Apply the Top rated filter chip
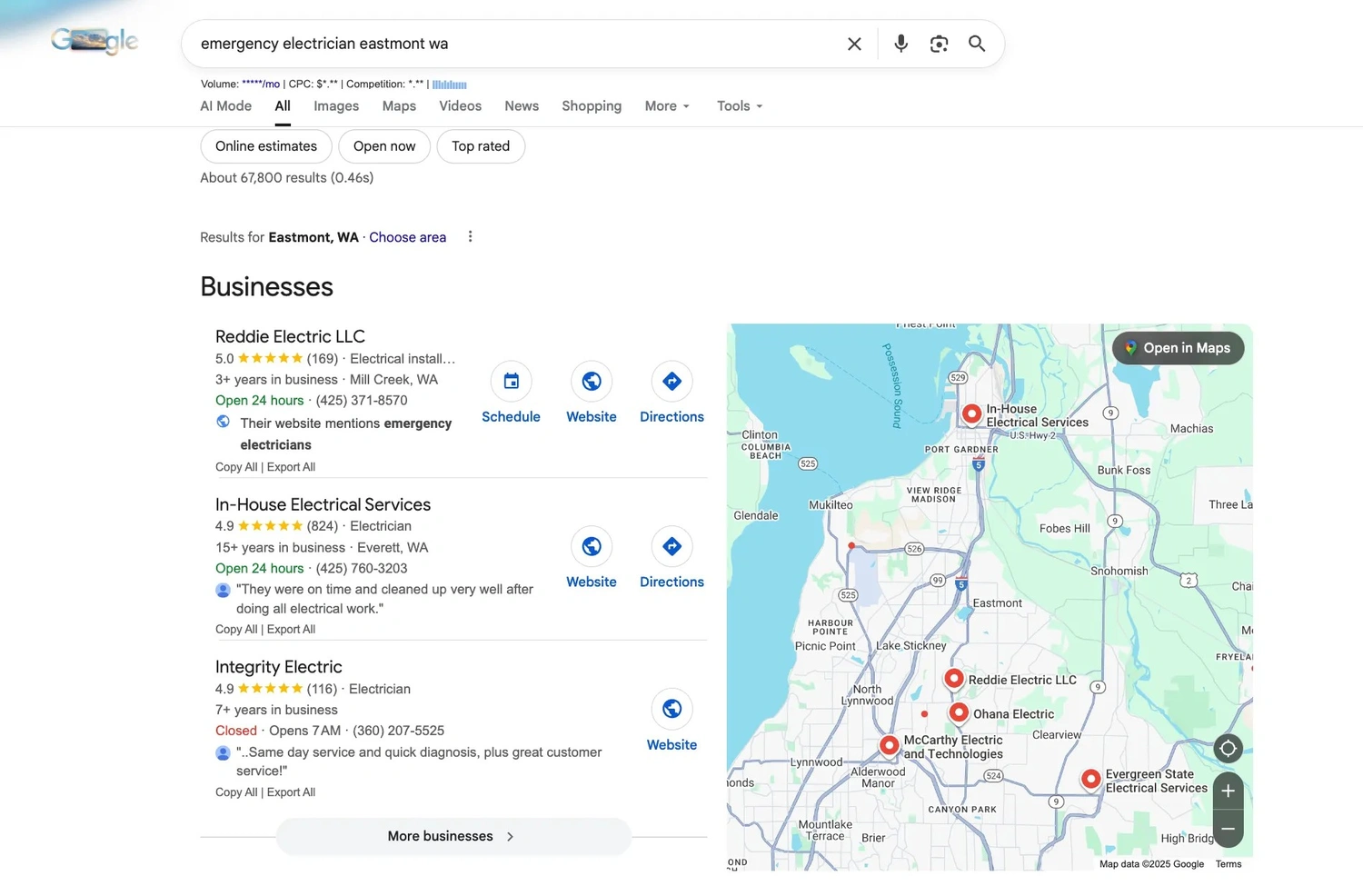 [x=481, y=146]
